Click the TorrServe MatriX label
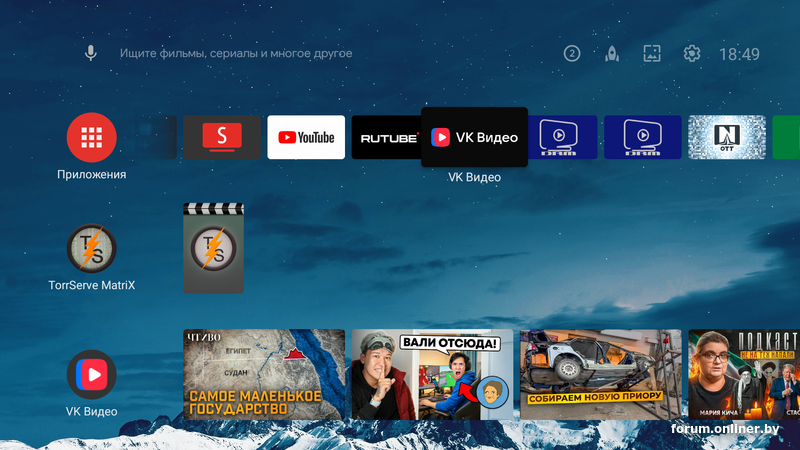 [92, 285]
